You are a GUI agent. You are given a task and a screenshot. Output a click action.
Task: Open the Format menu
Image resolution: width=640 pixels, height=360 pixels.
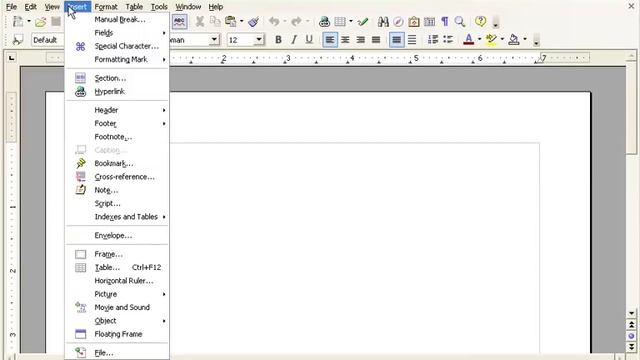pyautogui.click(x=106, y=7)
